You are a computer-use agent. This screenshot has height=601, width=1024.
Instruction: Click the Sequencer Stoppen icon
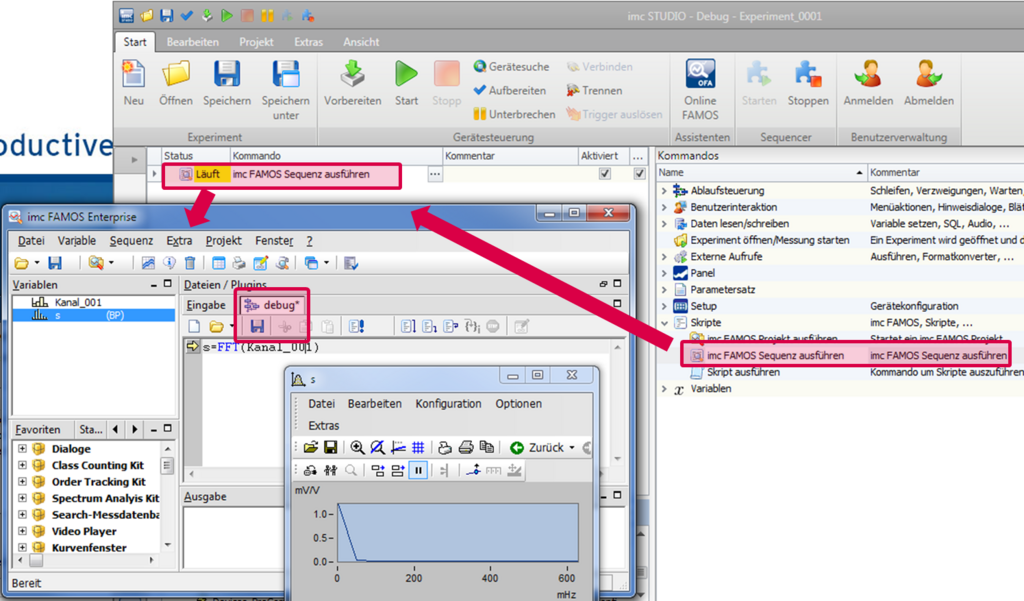coord(807,75)
